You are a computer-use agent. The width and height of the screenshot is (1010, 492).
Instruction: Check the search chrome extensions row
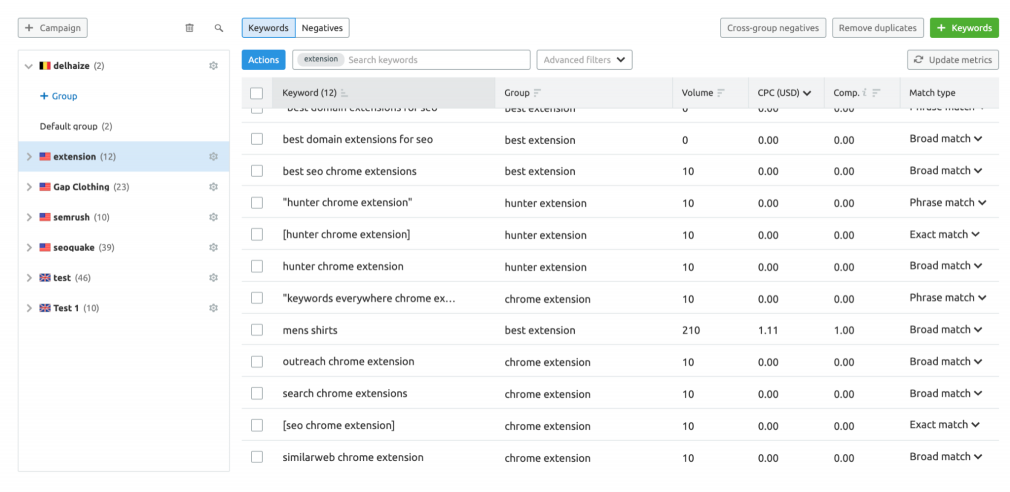click(x=257, y=393)
